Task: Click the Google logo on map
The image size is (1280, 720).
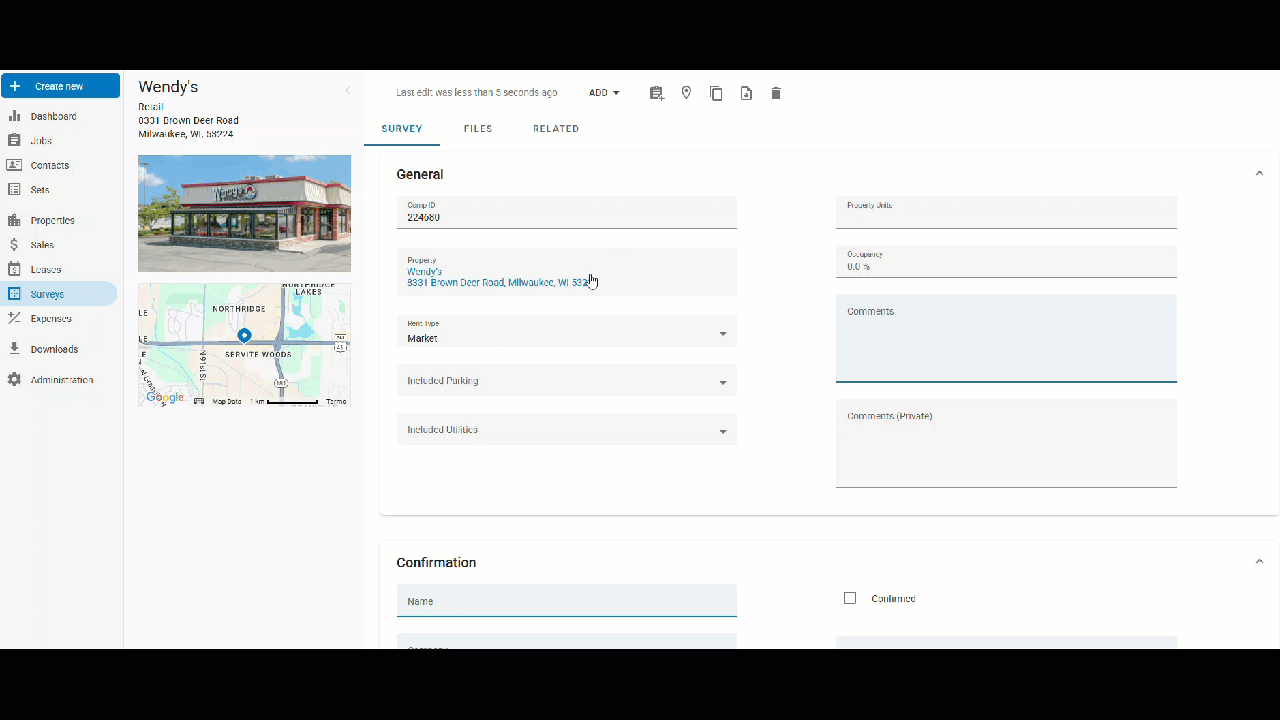Action: (x=165, y=397)
